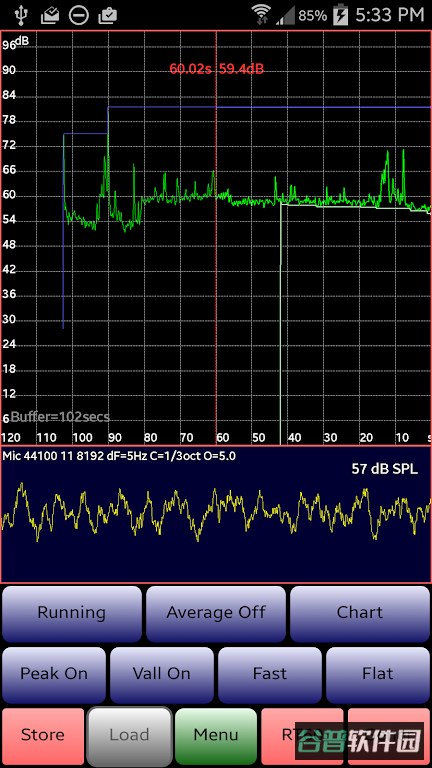Tap the Buffer=102secs label
The image size is (432, 768).
60,417
